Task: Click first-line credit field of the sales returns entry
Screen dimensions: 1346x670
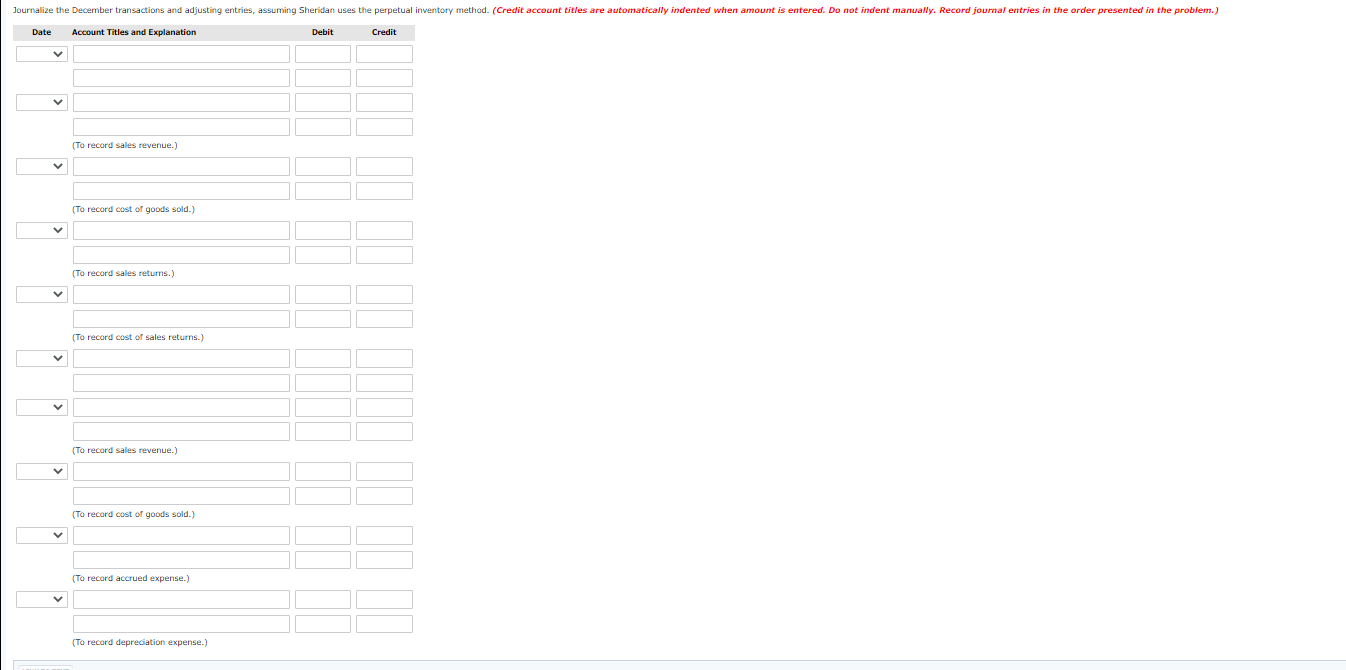Action: pos(385,231)
